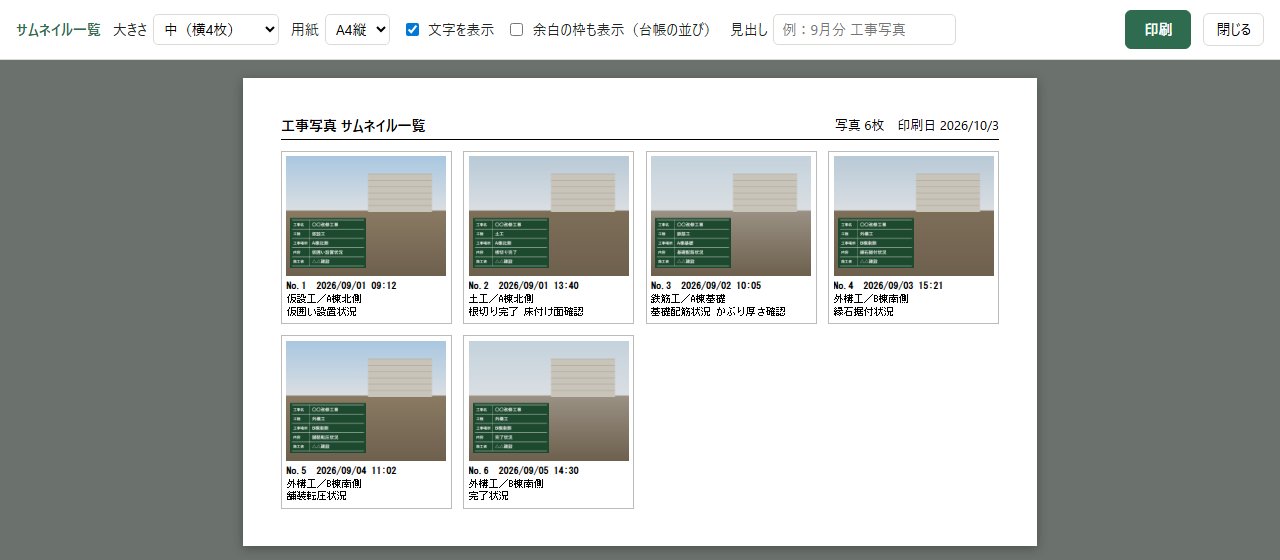Click the 工事写真 サムネイル一覧 page heading

click(354, 126)
